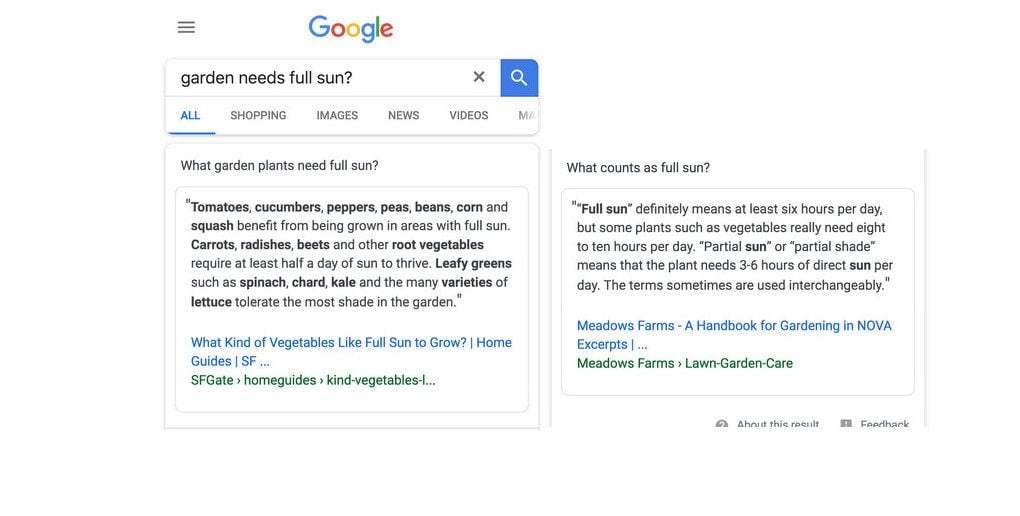Image resolution: width=1020 pixels, height=516 pixels.
Task: Open the News results tab
Action: click(x=404, y=116)
